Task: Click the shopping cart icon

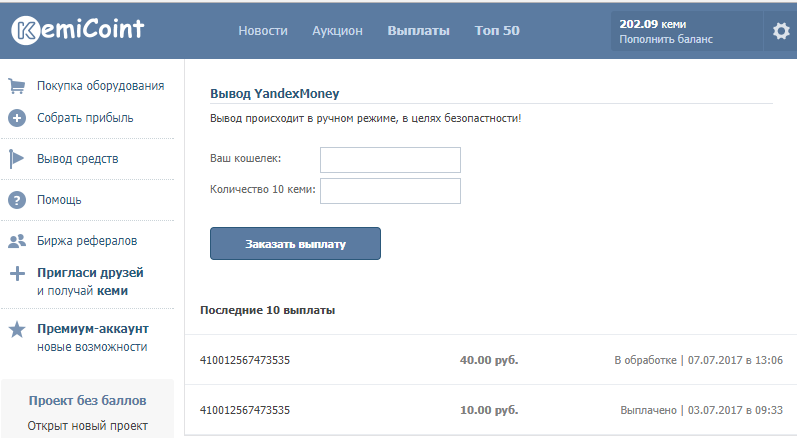Action: click(17, 86)
